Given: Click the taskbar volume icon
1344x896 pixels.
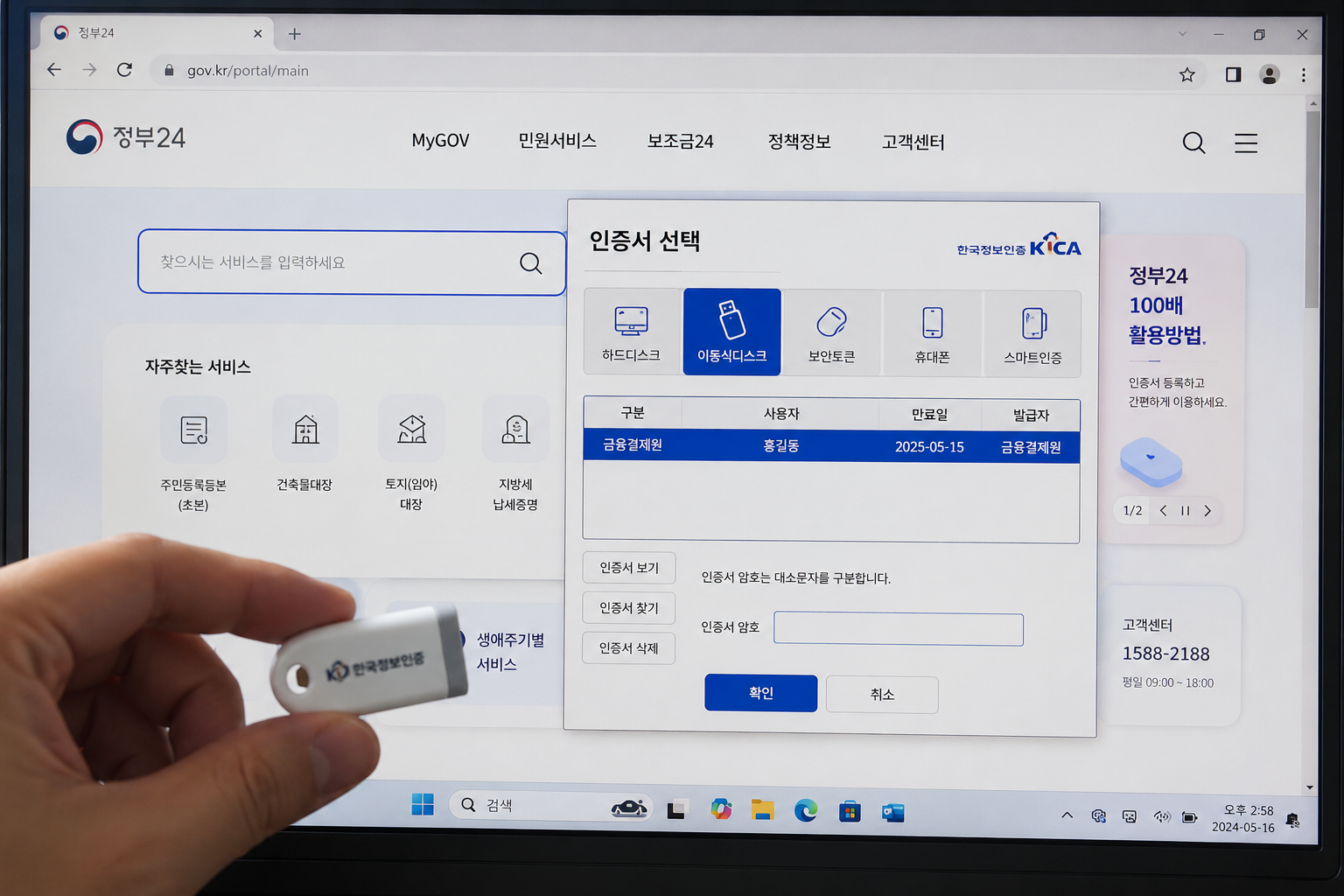Looking at the screenshot, I should (1162, 816).
